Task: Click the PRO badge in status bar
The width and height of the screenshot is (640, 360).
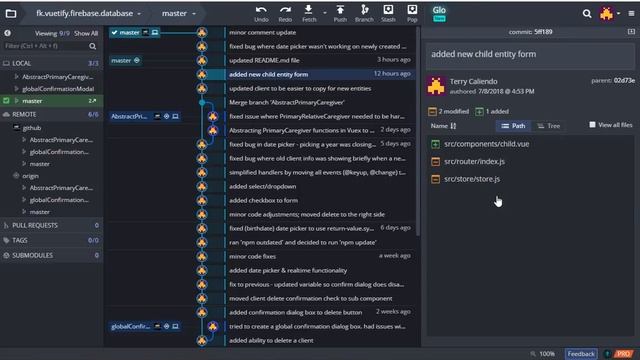Action: pyautogui.click(x=623, y=354)
